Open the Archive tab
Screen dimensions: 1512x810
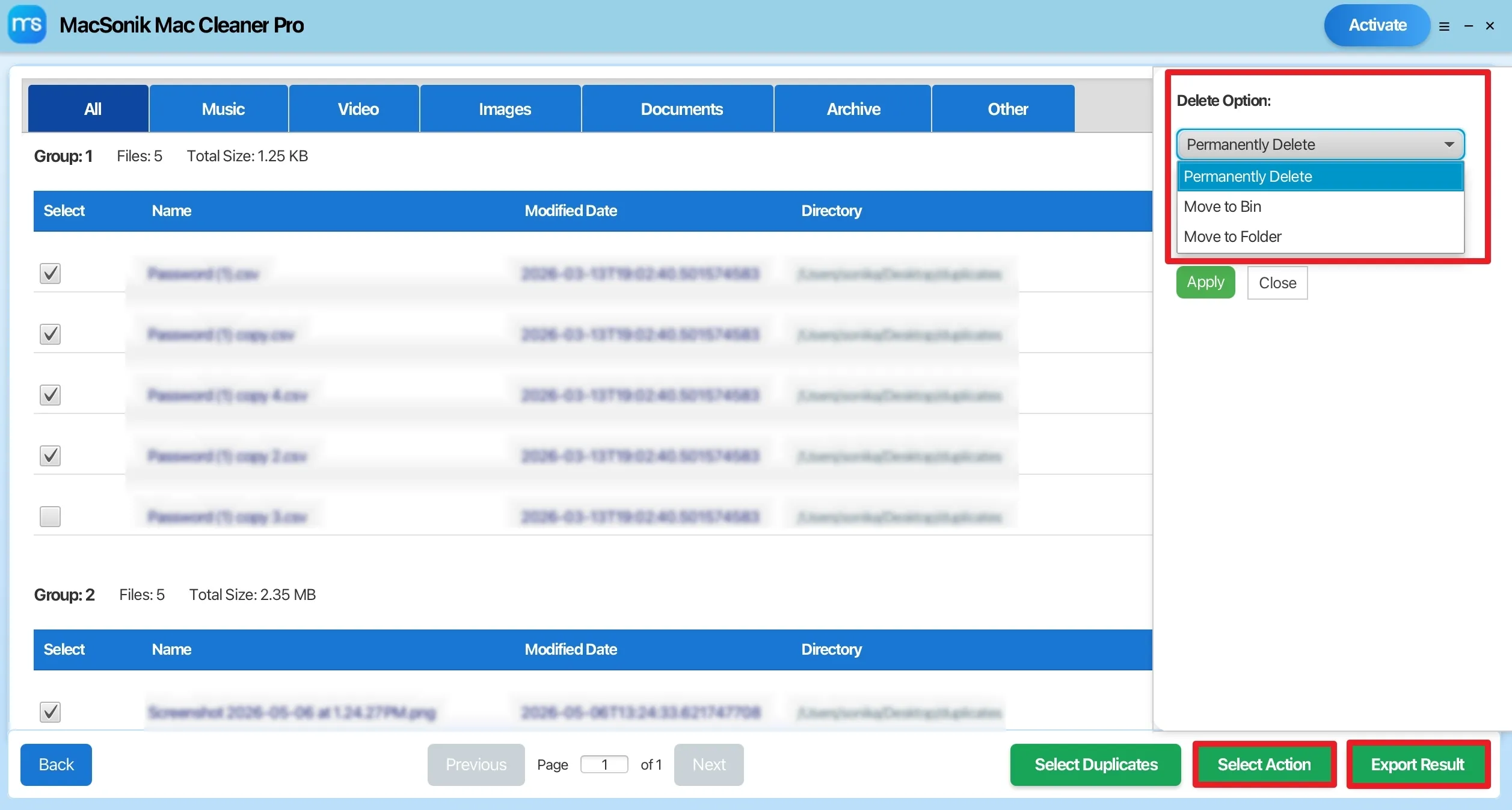[853, 109]
